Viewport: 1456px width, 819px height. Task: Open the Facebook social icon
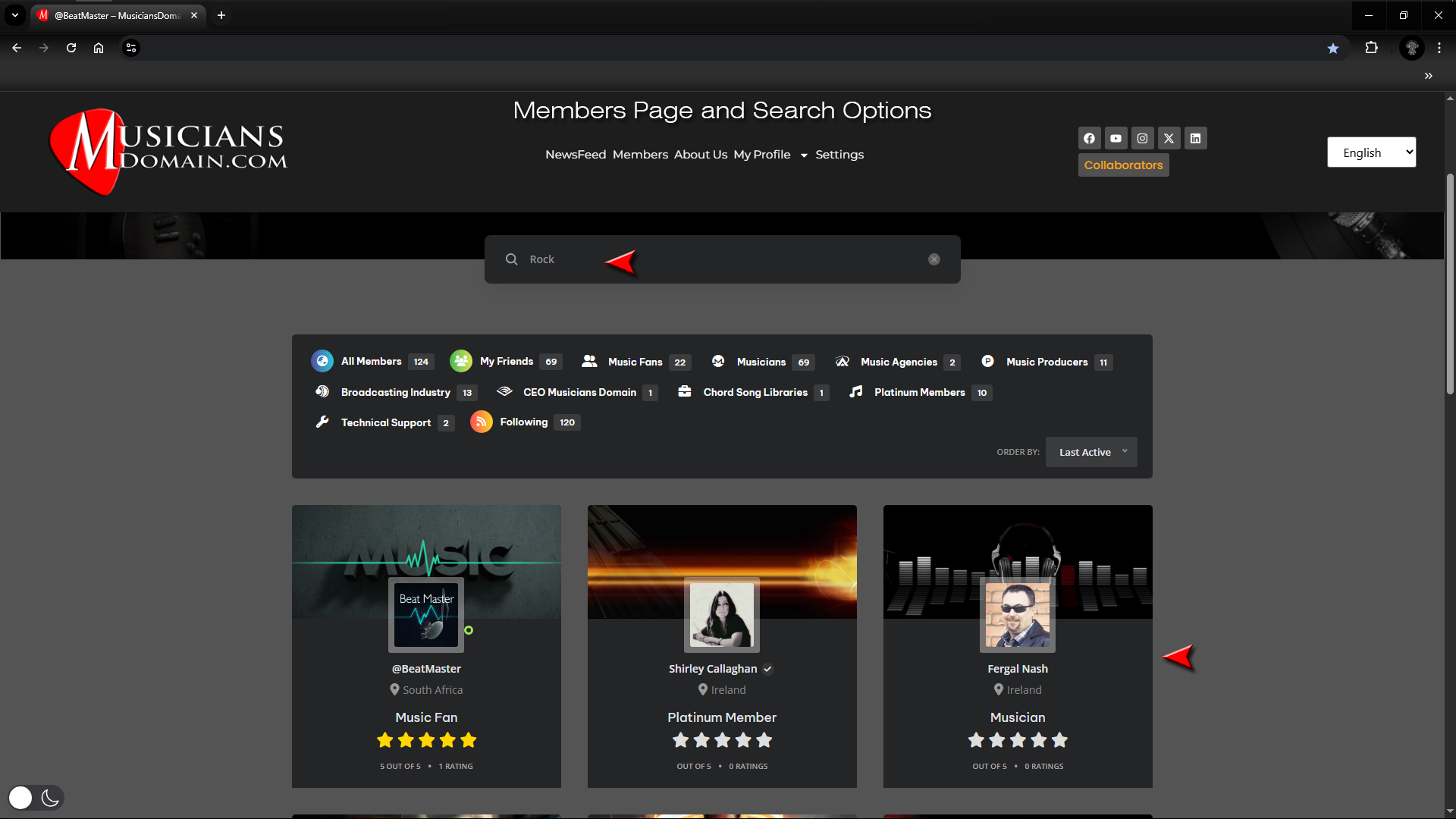pyautogui.click(x=1089, y=138)
